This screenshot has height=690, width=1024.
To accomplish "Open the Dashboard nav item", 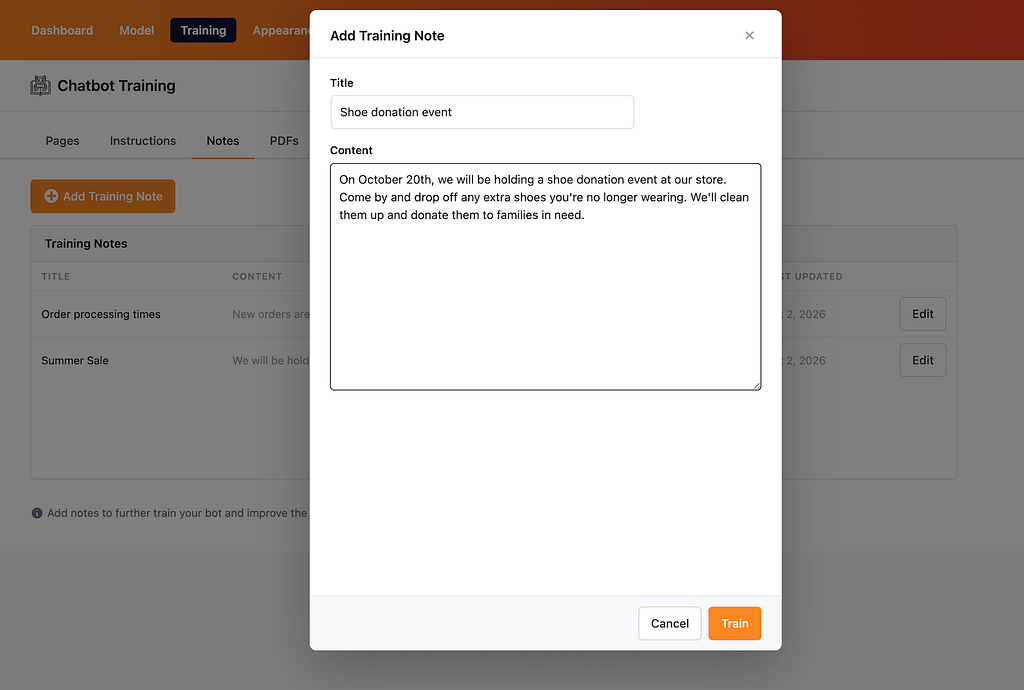I will [x=62, y=30].
